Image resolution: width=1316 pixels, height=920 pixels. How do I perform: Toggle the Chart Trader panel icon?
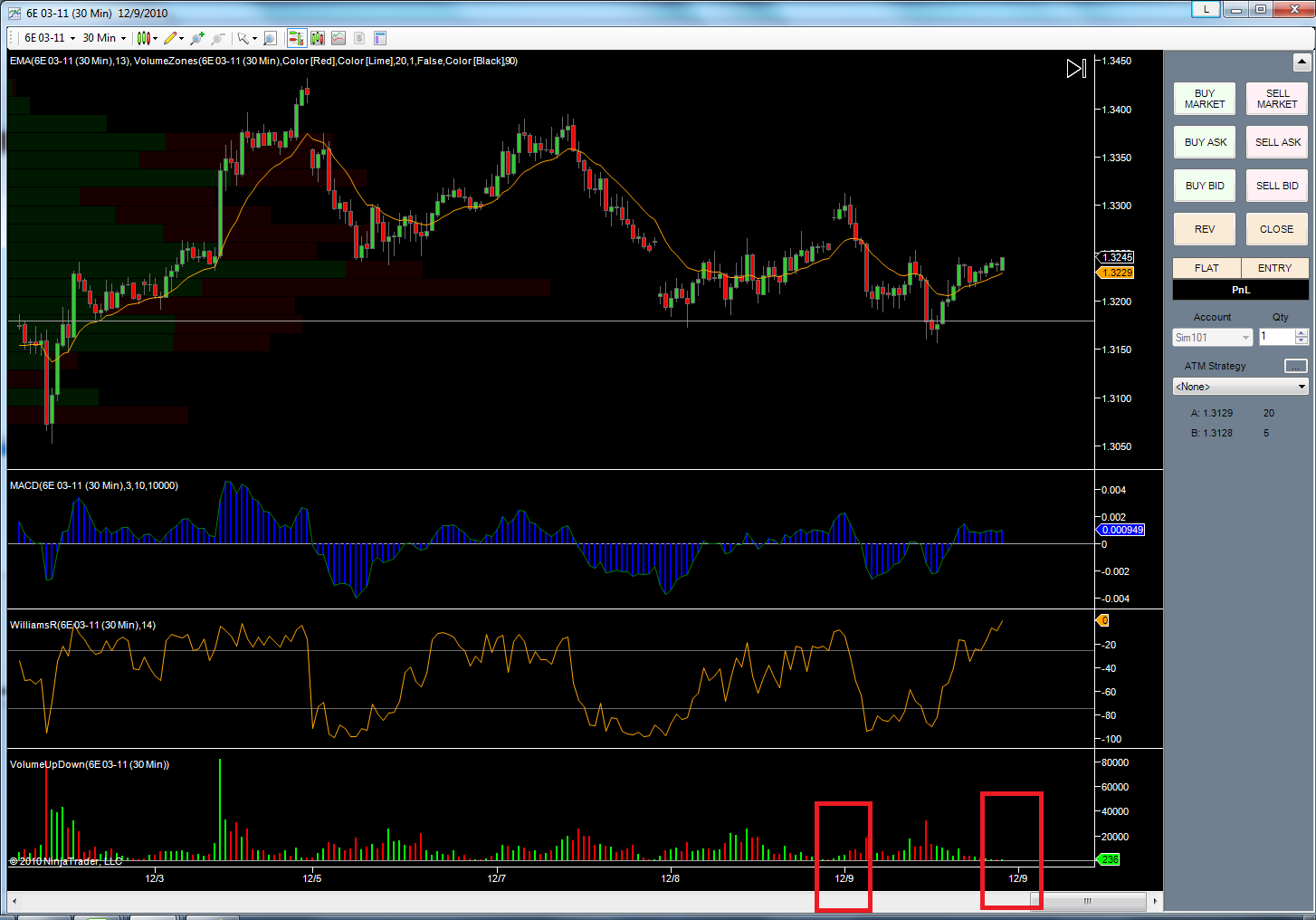point(296,38)
